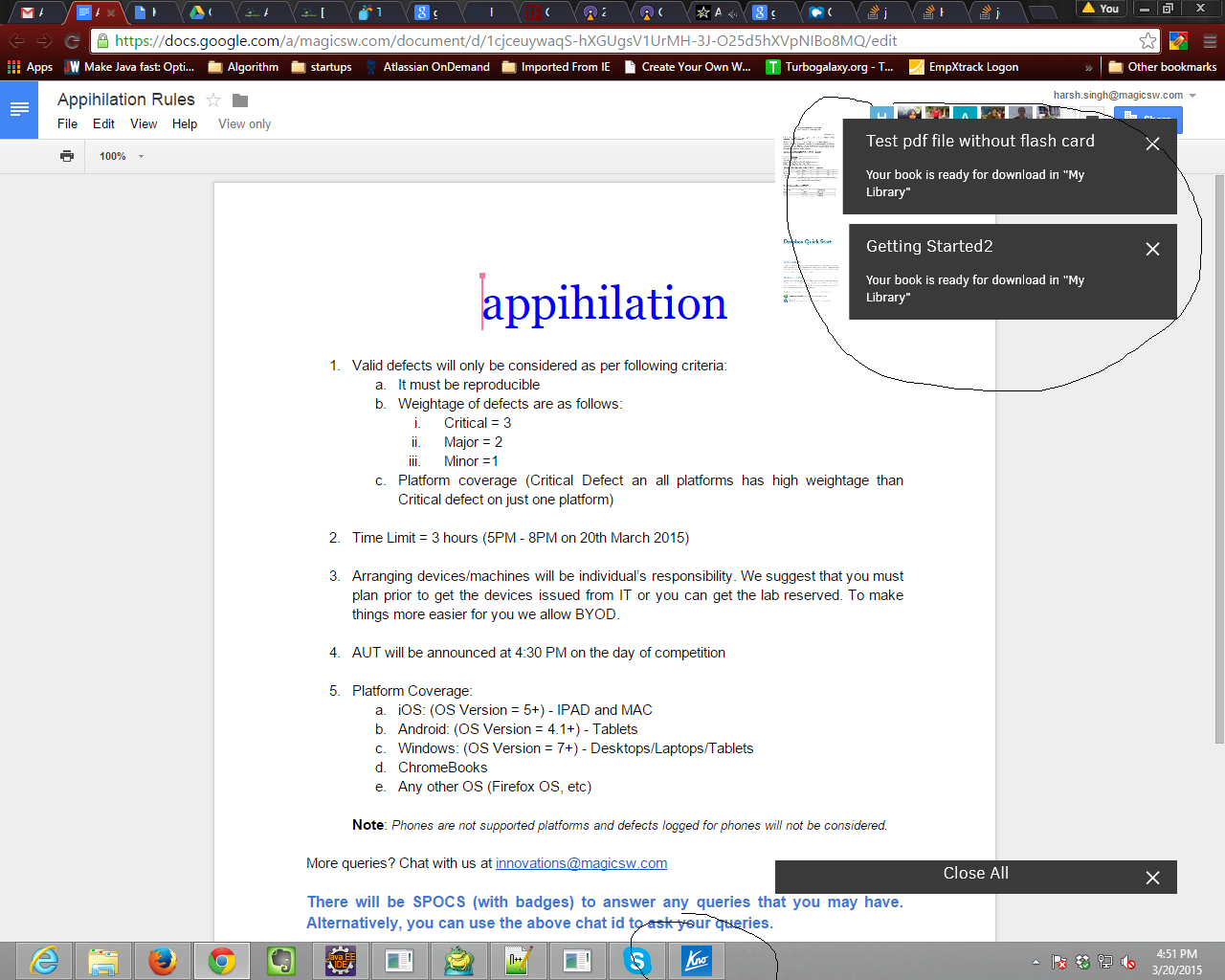The image size is (1225, 980).
Task: Open the File menu
Action: (x=67, y=123)
